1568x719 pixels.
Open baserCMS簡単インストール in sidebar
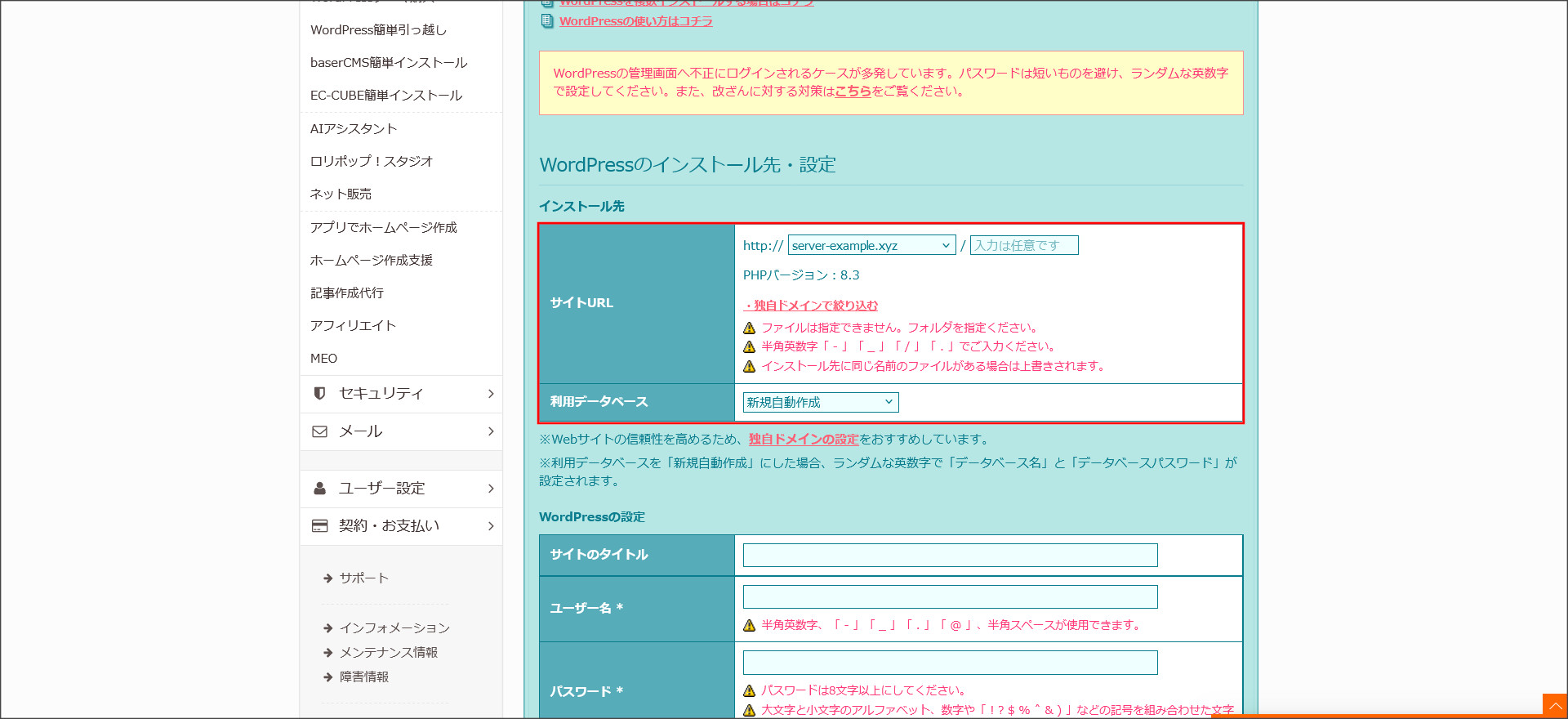coord(389,63)
